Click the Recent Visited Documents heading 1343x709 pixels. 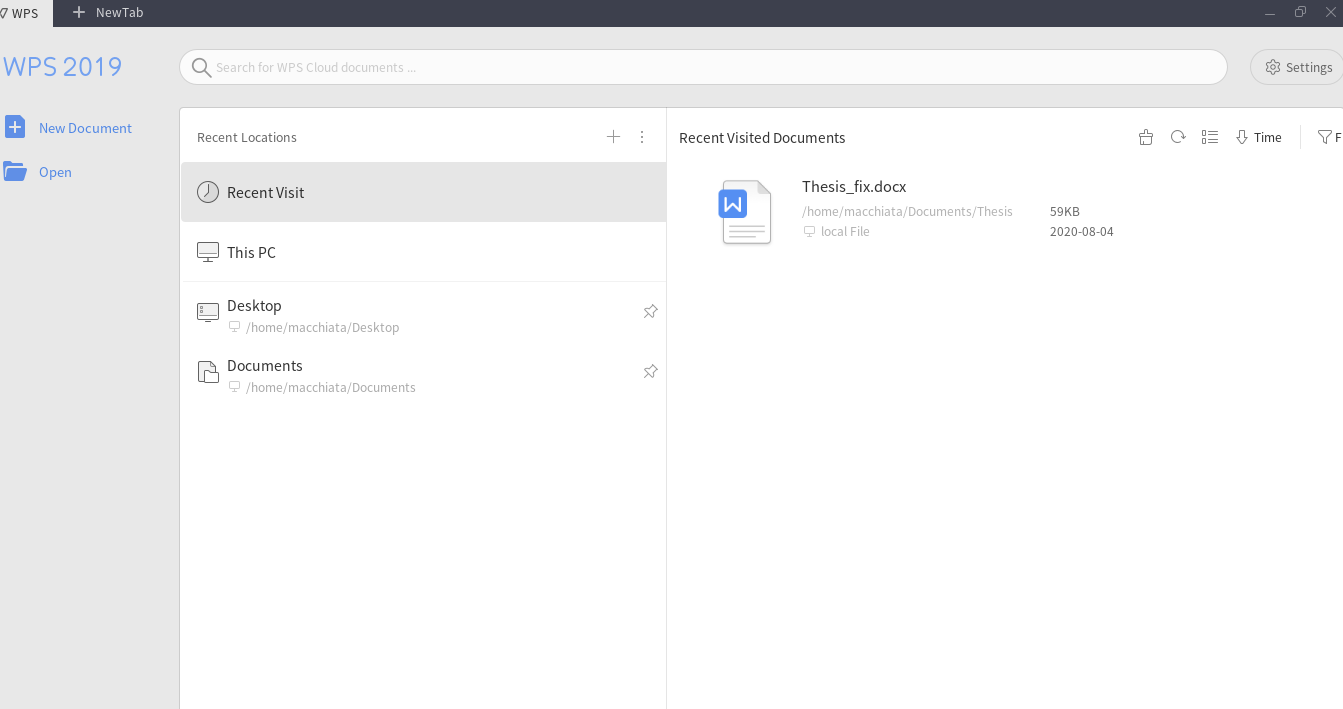[x=762, y=138]
